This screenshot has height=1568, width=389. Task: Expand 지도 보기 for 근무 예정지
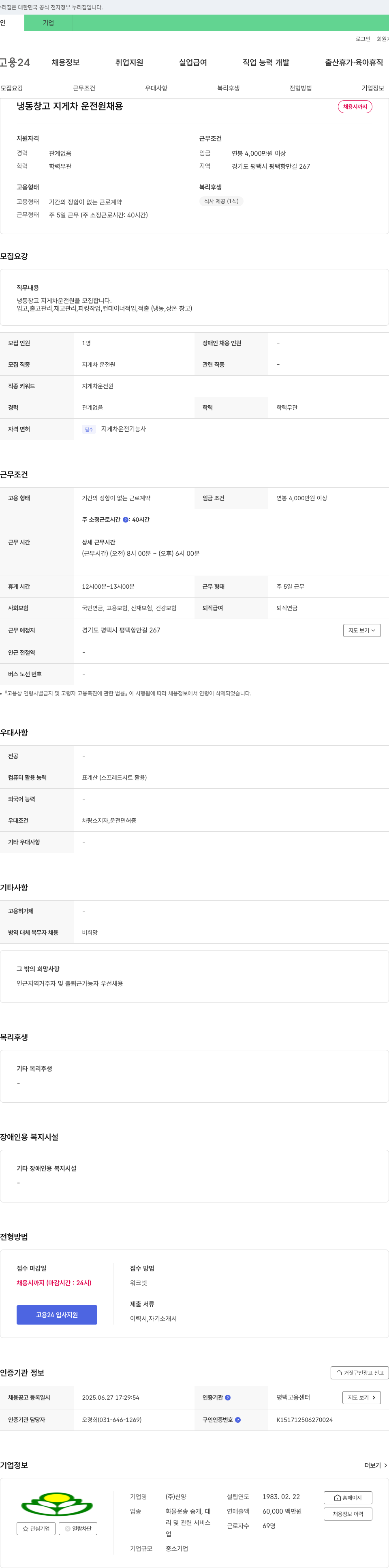361,630
